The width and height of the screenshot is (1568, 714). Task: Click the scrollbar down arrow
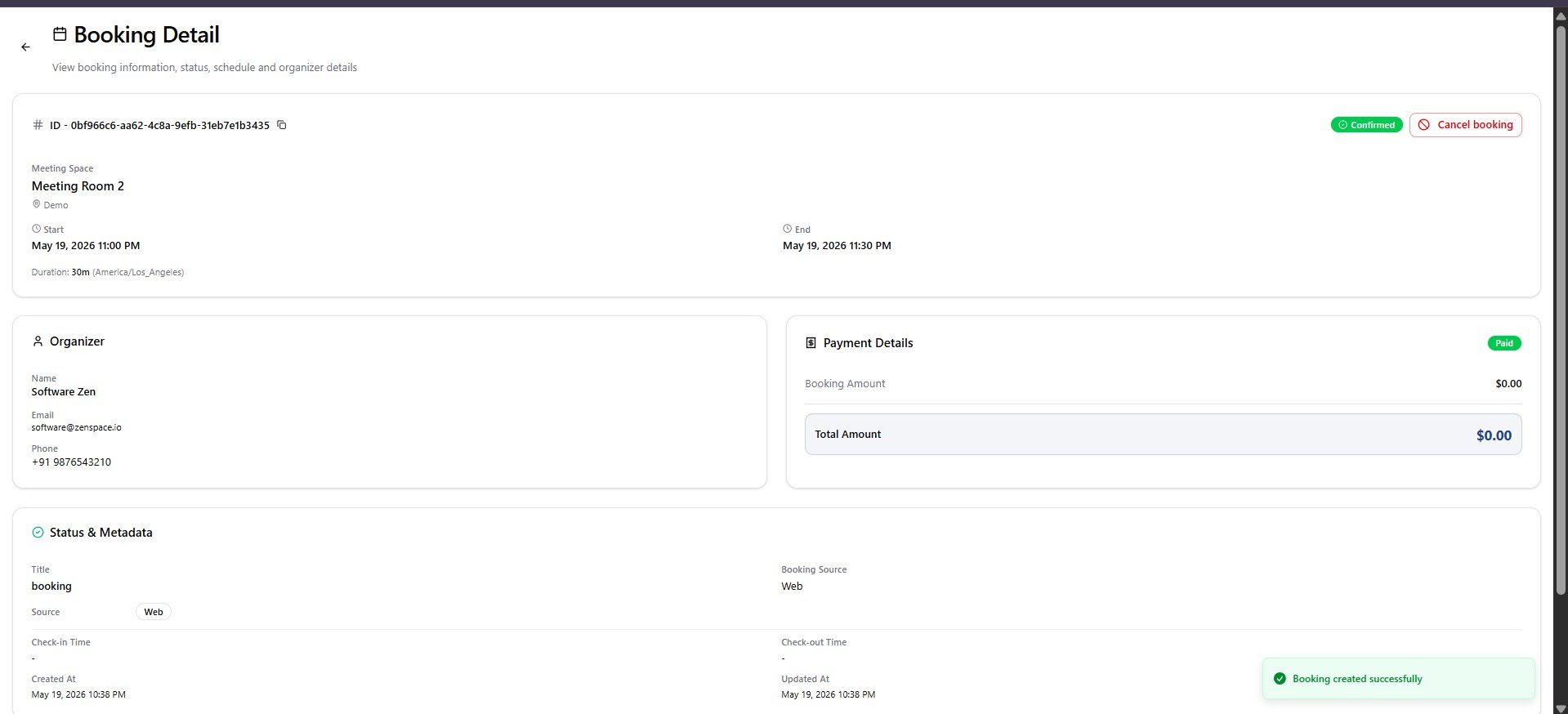(1561, 707)
